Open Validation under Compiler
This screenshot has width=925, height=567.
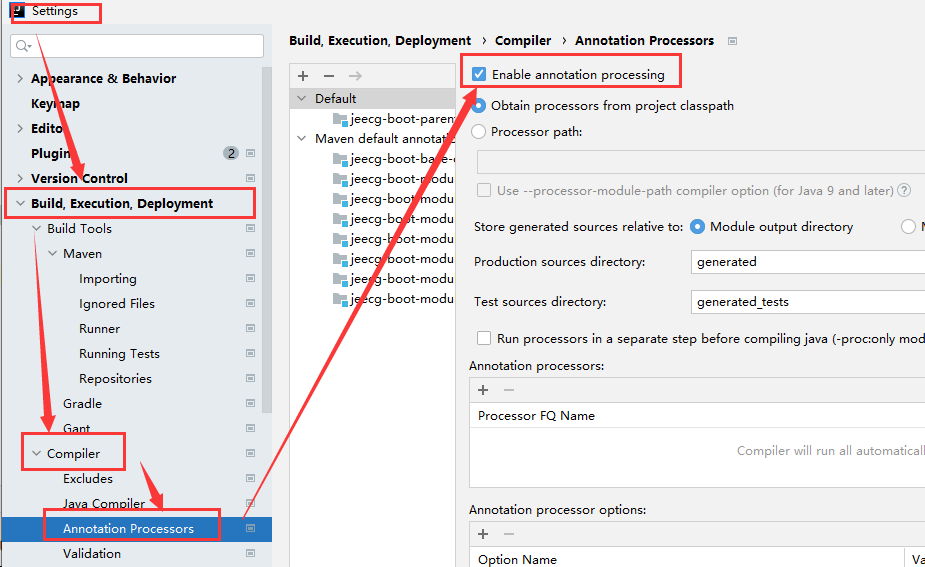(92, 553)
